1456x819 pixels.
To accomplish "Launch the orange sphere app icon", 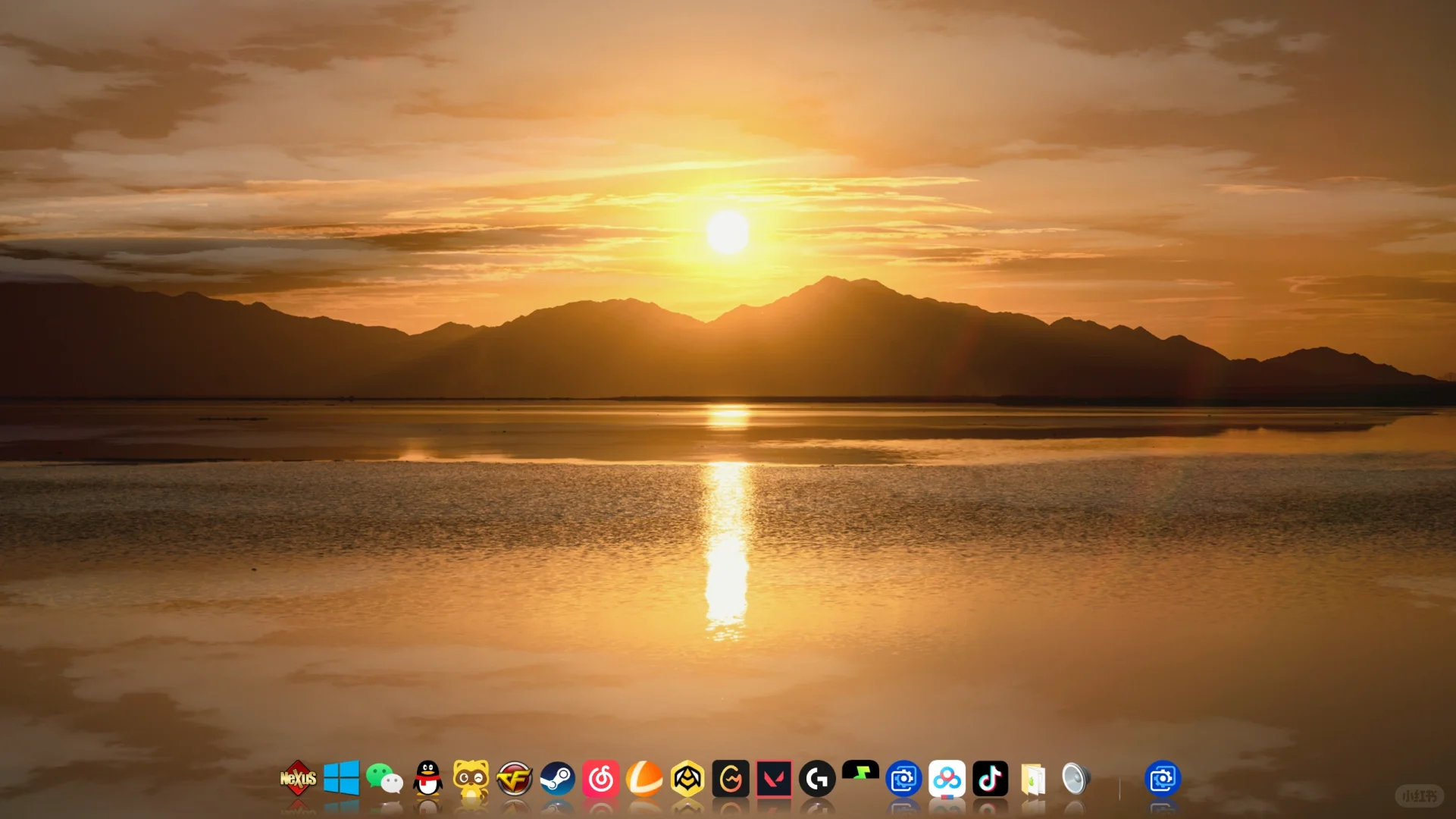I will (644, 778).
